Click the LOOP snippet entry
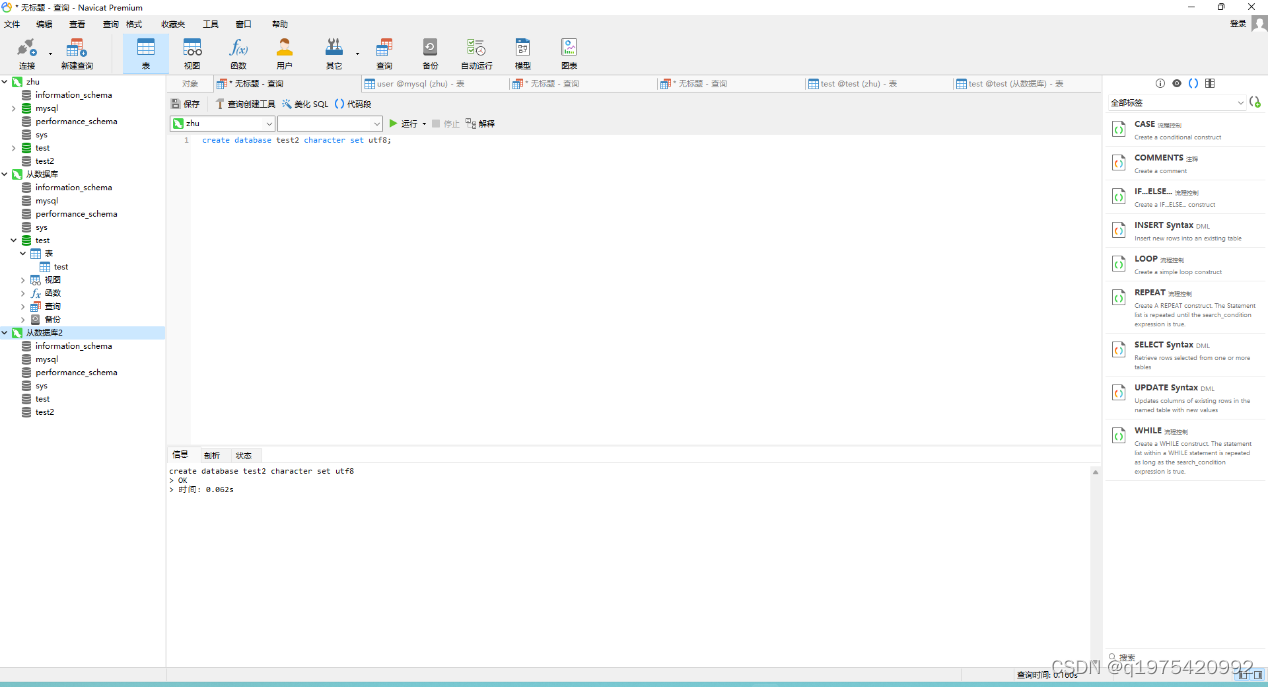Screen dimensions: 1268x687 [x=1185, y=264]
